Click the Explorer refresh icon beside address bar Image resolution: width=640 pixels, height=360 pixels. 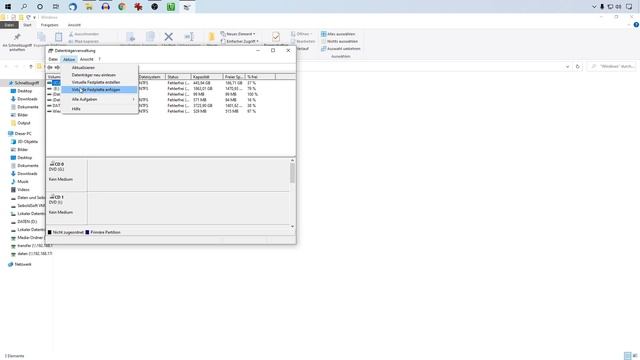(578, 67)
